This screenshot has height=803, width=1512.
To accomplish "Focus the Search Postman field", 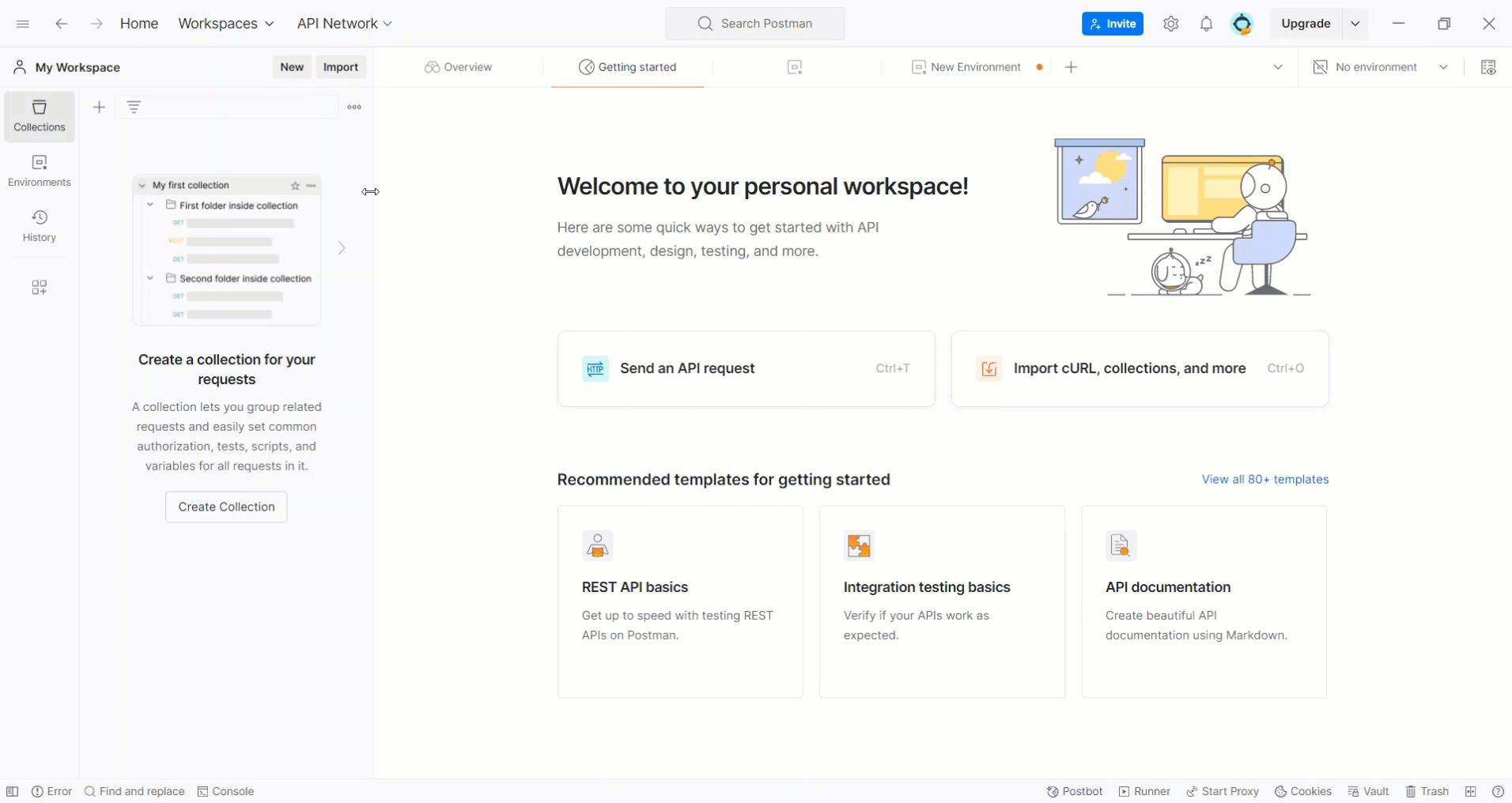I will 755,24.
